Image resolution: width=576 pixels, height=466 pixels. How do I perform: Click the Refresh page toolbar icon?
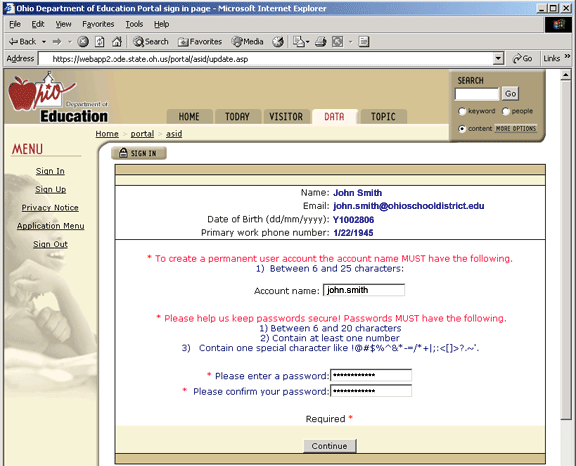click(x=100, y=42)
